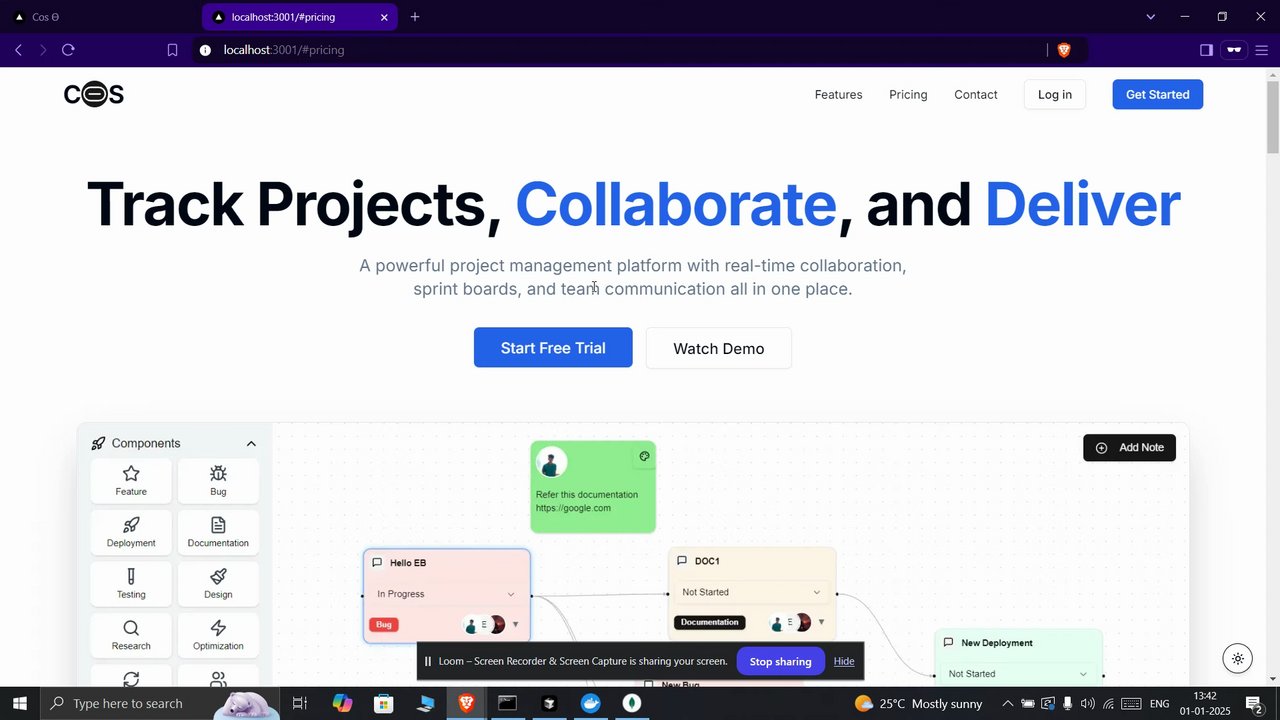The height and width of the screenshot is (720, 1280).
Task: Close the localhost:3001 tab
Action: (384, 17)
